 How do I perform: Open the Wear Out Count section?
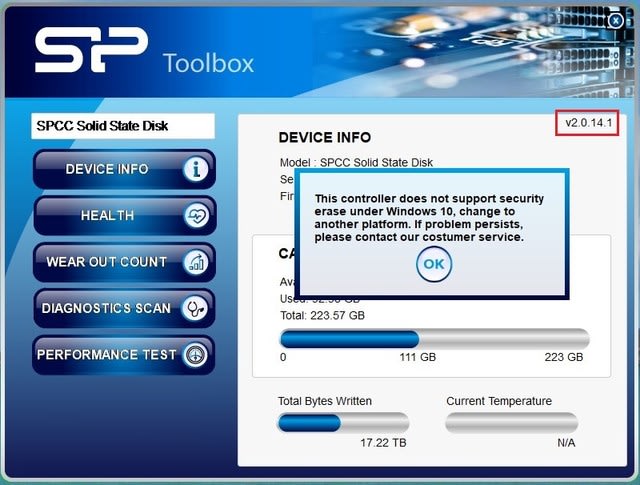[x=124, y=262]
